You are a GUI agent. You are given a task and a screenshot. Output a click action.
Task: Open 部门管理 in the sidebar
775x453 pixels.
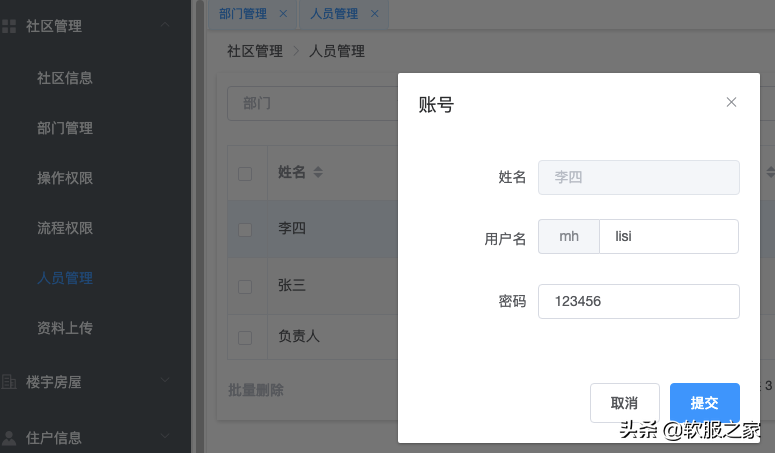click(x=65, y=128)
